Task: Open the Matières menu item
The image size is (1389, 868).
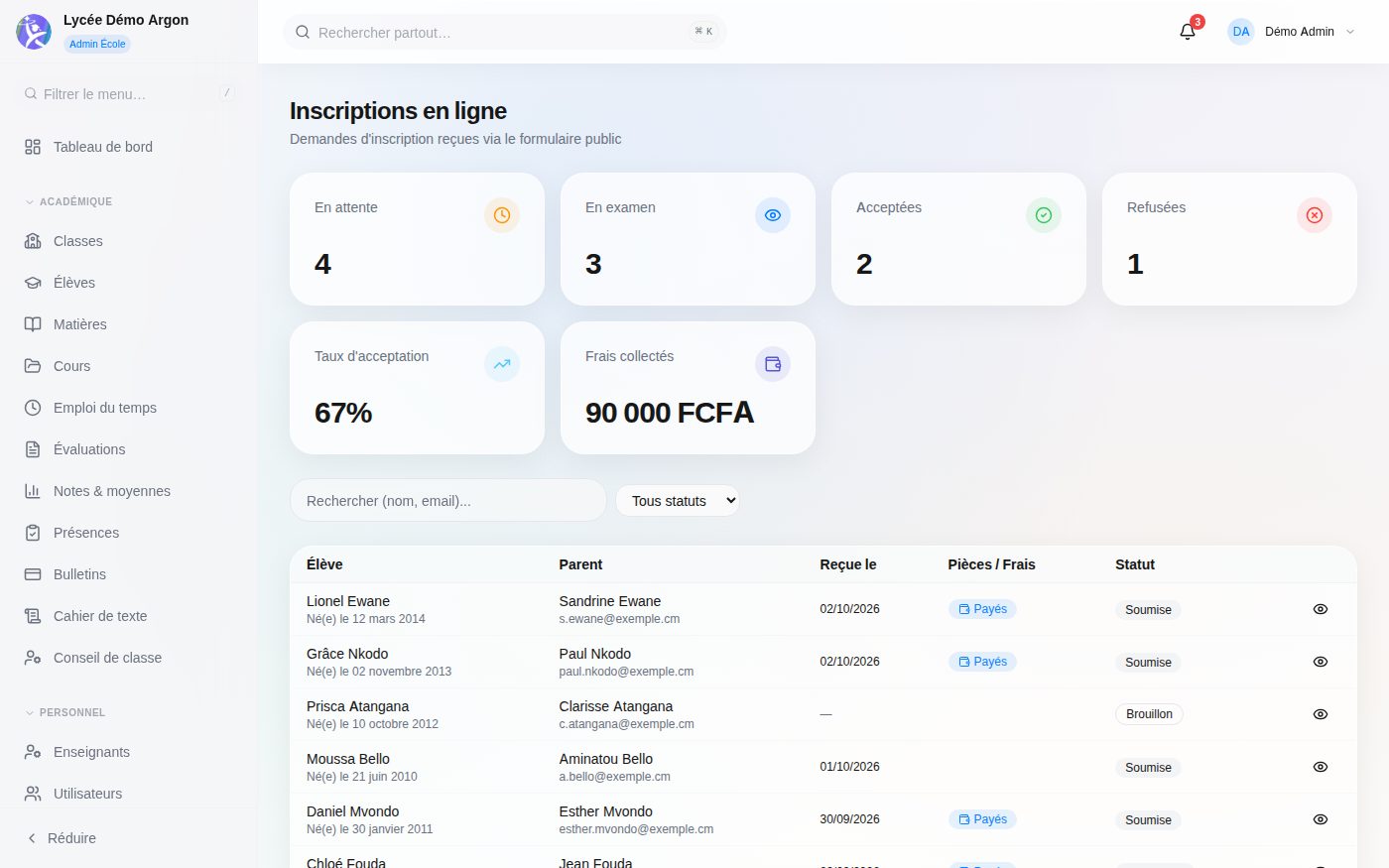Action: click(x=129, y=324)
